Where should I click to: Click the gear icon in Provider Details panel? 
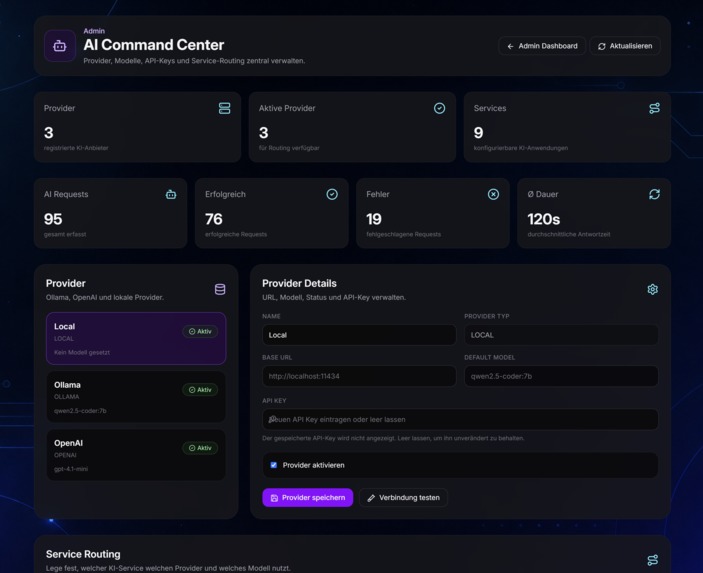tap(652, 289)
